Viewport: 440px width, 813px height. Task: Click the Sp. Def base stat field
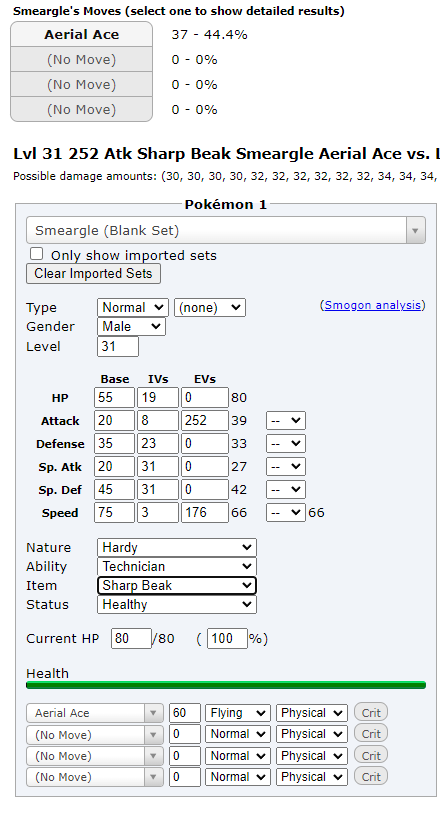(x=115, y=489)
